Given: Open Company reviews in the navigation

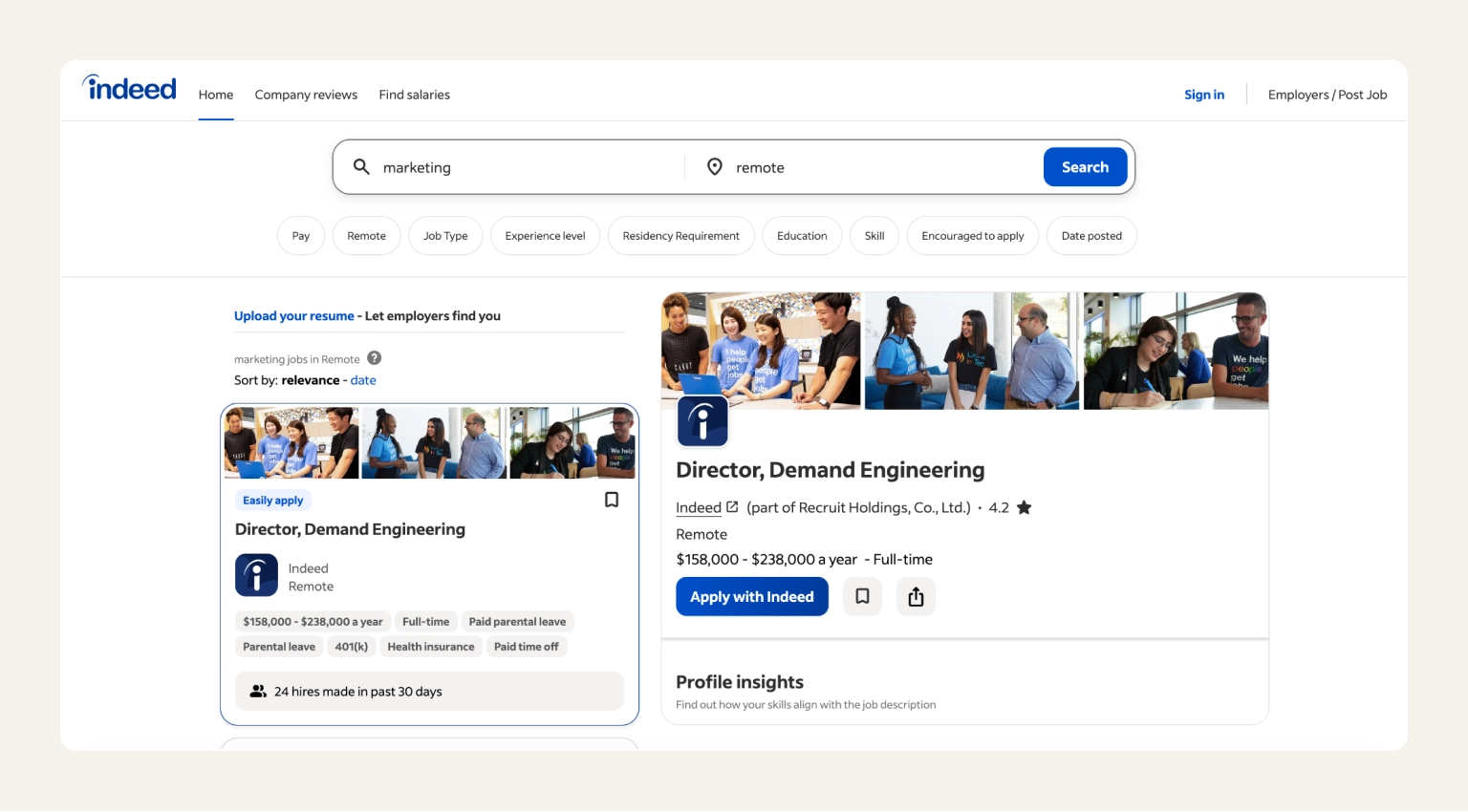Looking at the screenshot, I should (306, 95).
